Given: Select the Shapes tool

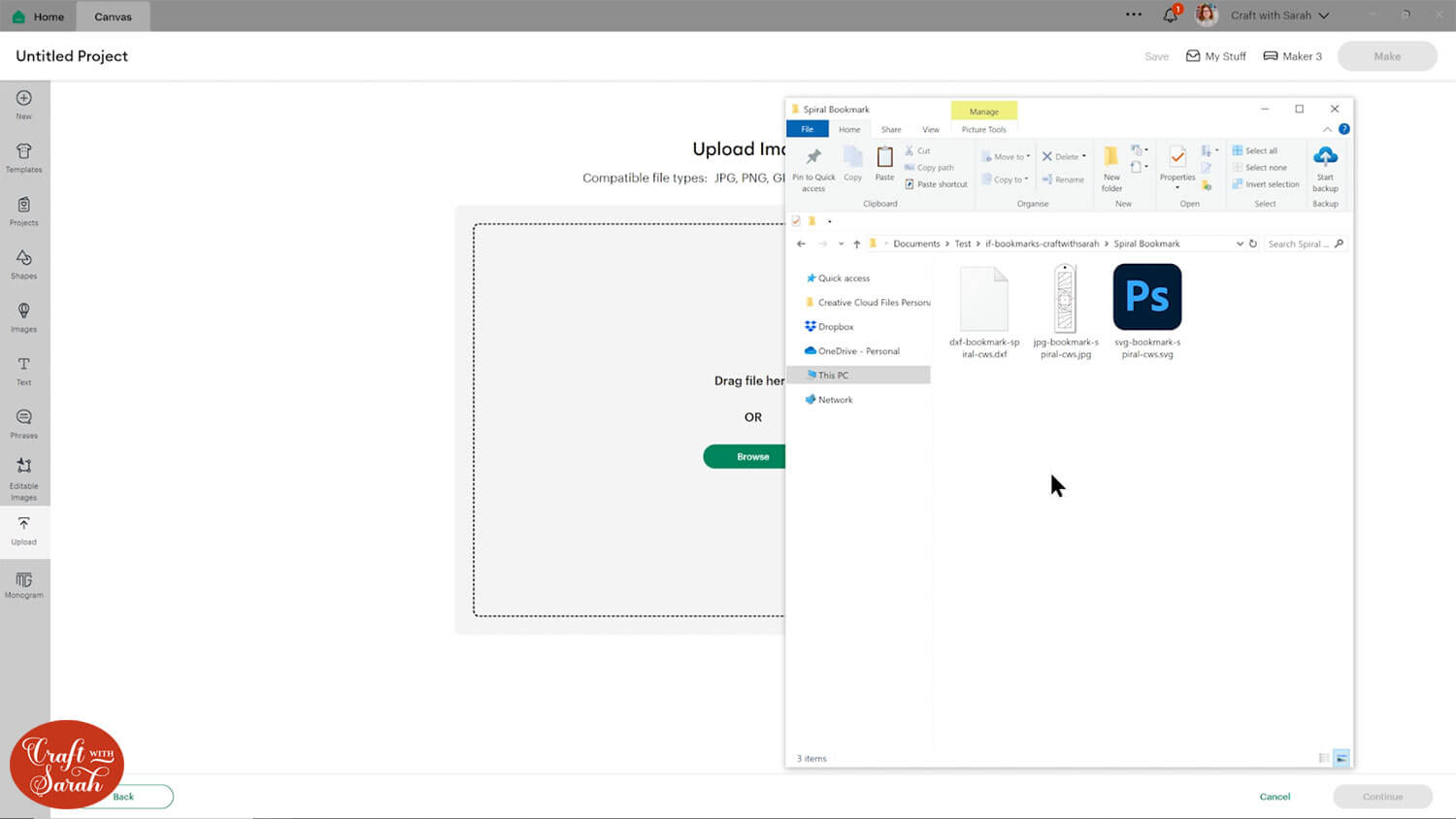Looking at the screenshot, I should click(24, 263).
